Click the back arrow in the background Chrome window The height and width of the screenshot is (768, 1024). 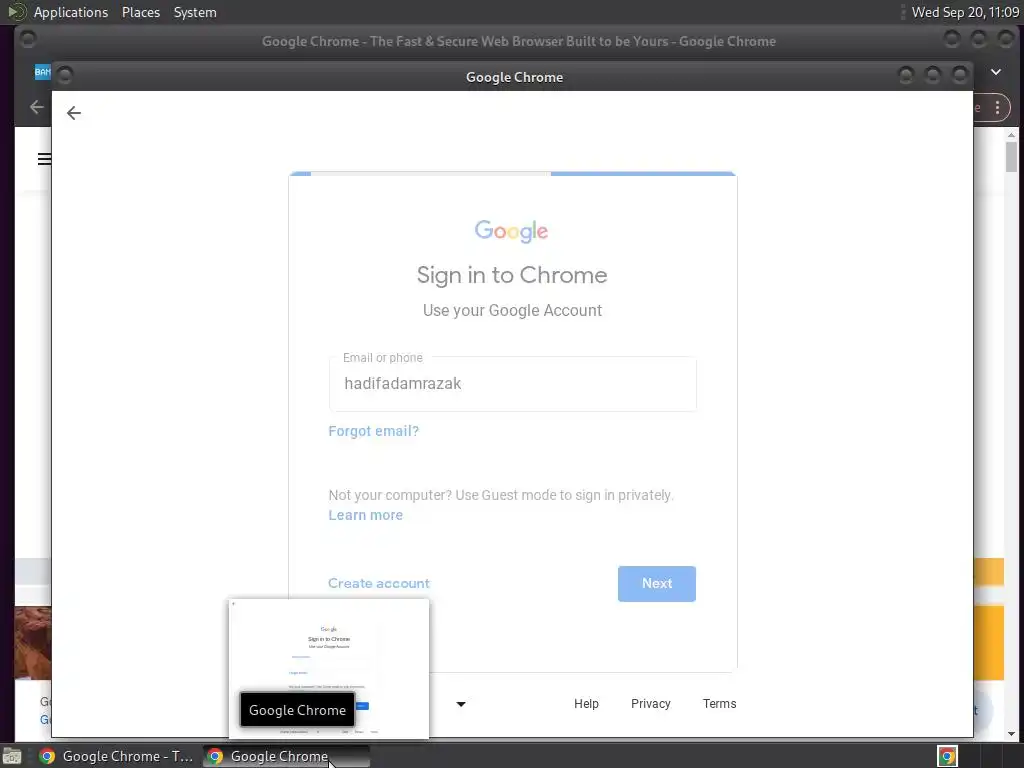click(37, 107)
